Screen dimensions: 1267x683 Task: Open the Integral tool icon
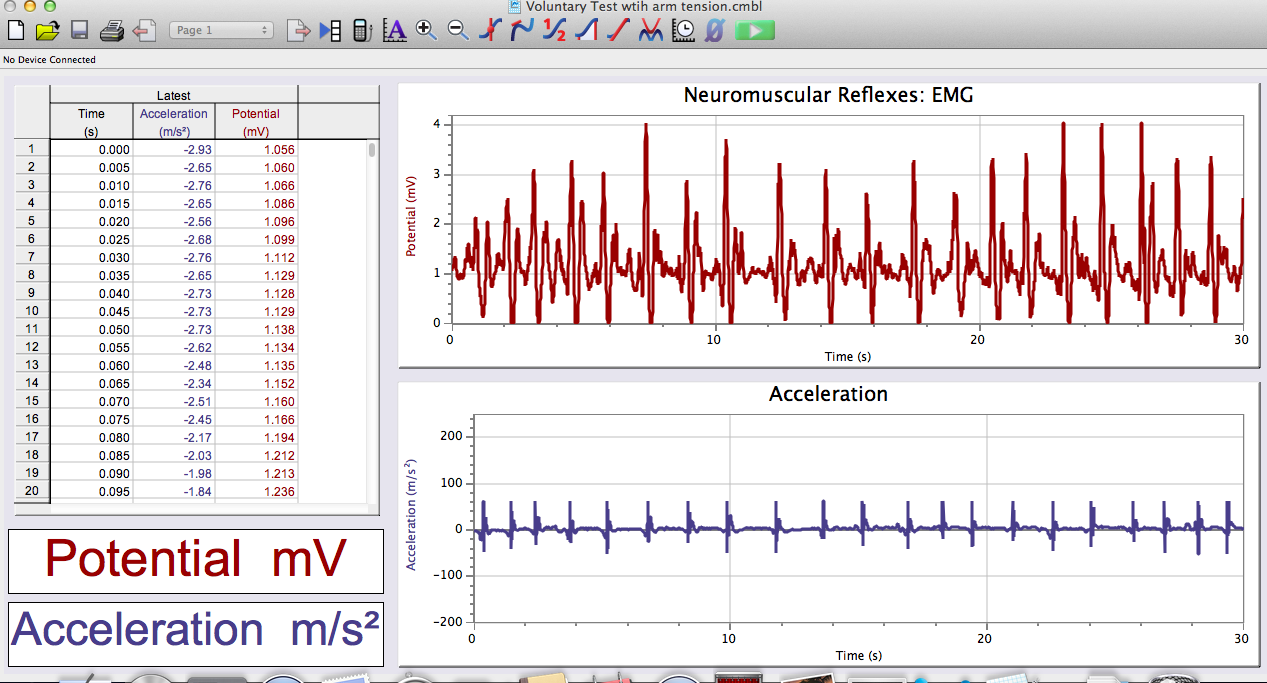tap(586, 30)
